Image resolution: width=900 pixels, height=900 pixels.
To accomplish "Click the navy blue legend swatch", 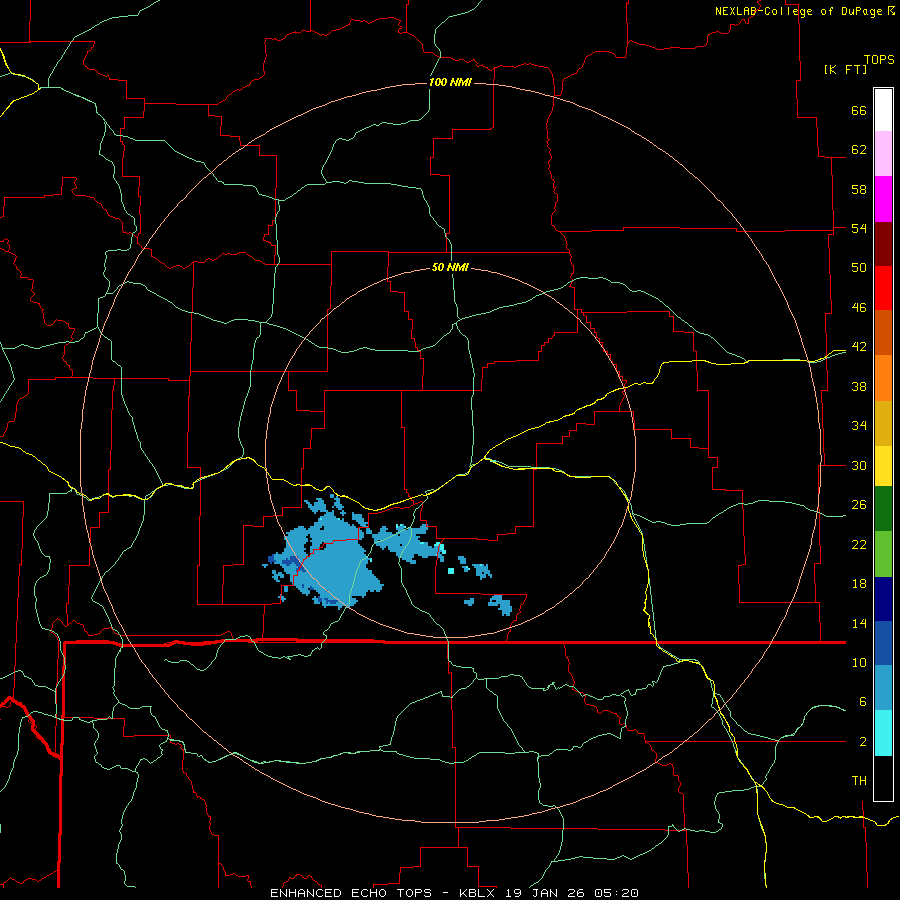I will [883, 599].
